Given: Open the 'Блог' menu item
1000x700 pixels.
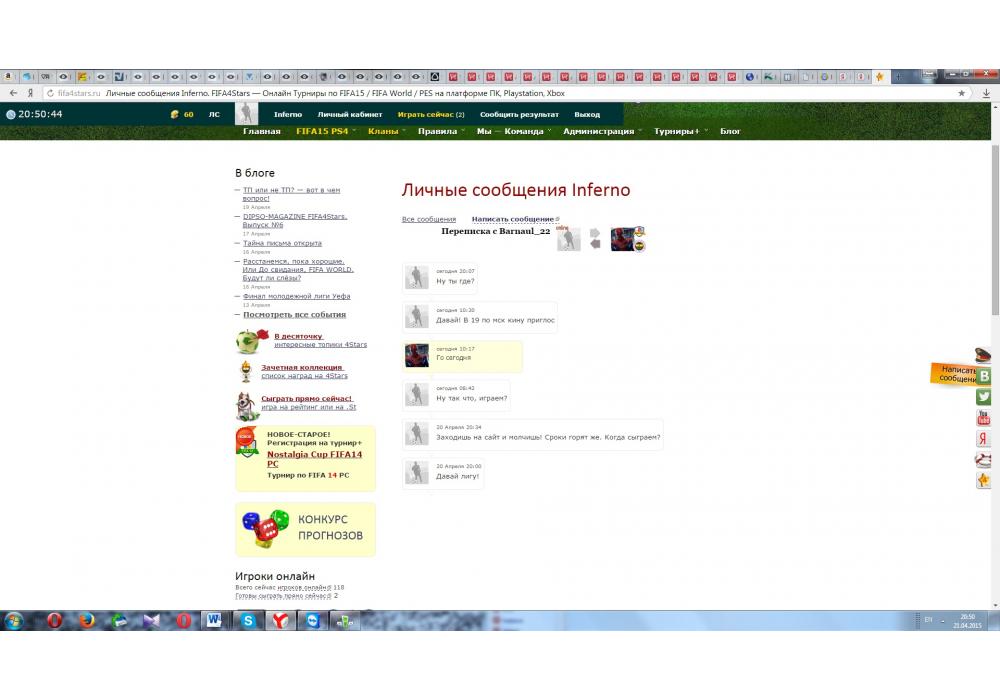Looking at the screenshot, I should tap(730, 131).
